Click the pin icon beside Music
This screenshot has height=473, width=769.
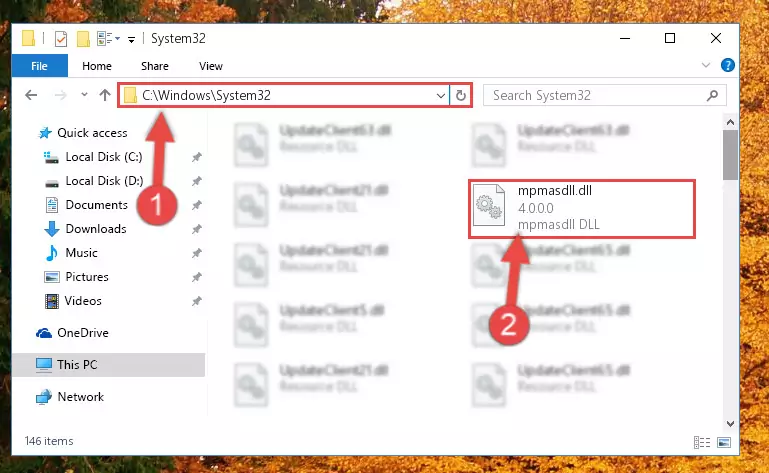pyautogui.click(x=197, y=253)
